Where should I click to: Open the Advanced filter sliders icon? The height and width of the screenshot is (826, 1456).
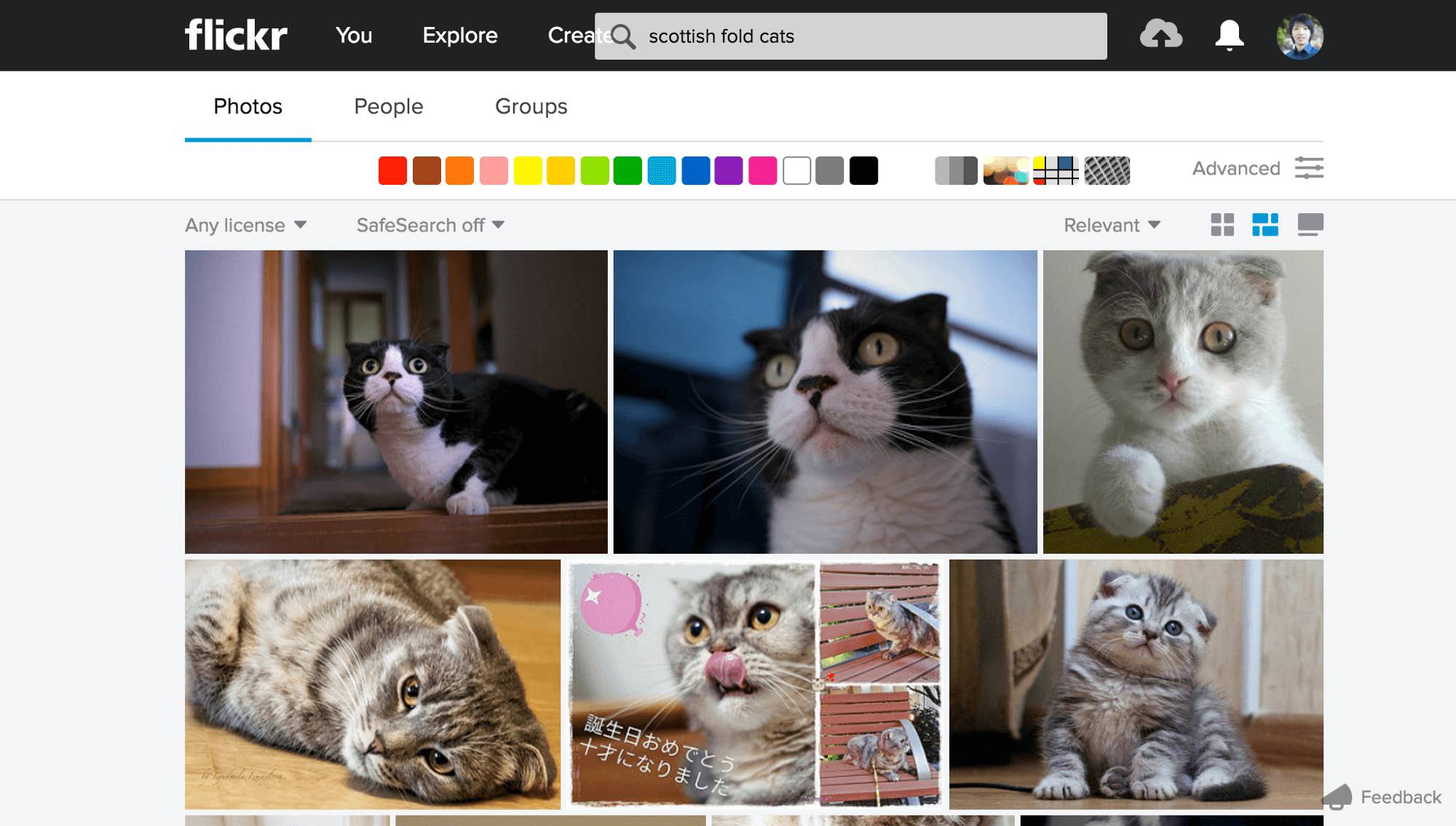pyautogui.click(x=1309, y=168)
